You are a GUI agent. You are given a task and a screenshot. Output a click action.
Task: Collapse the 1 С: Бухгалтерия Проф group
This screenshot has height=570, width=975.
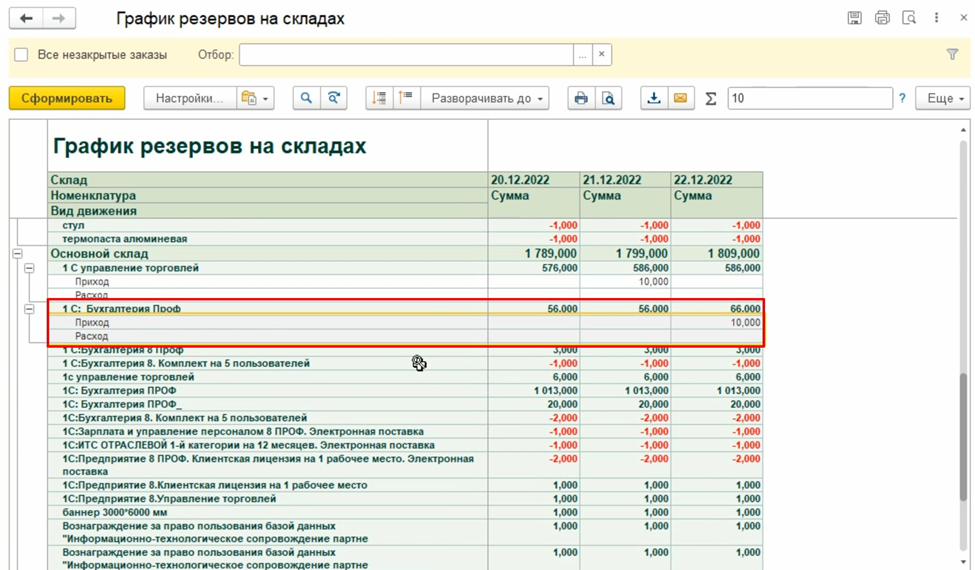coord(29,309)
